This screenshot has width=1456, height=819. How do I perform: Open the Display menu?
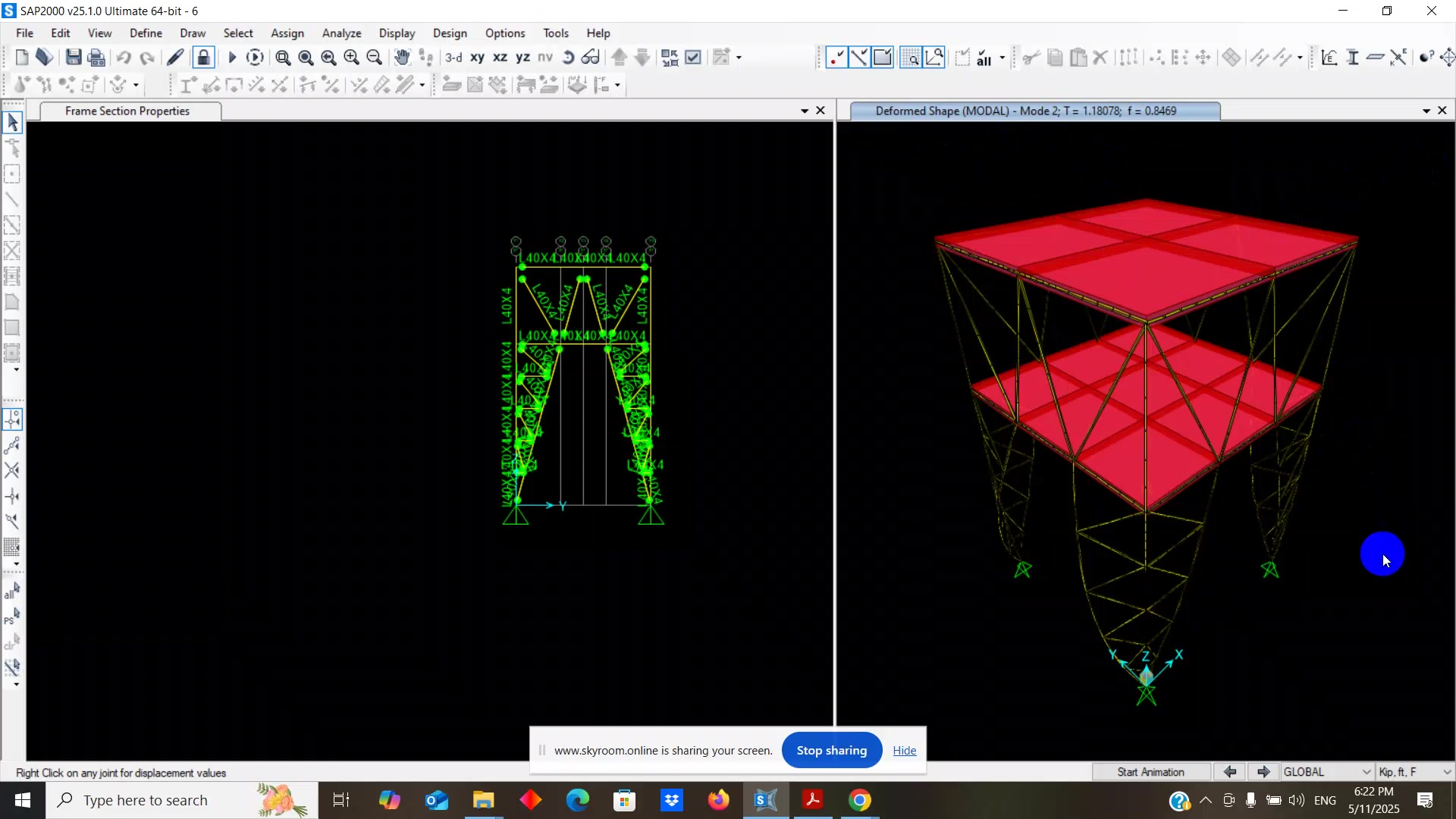(x=397, y=33)
